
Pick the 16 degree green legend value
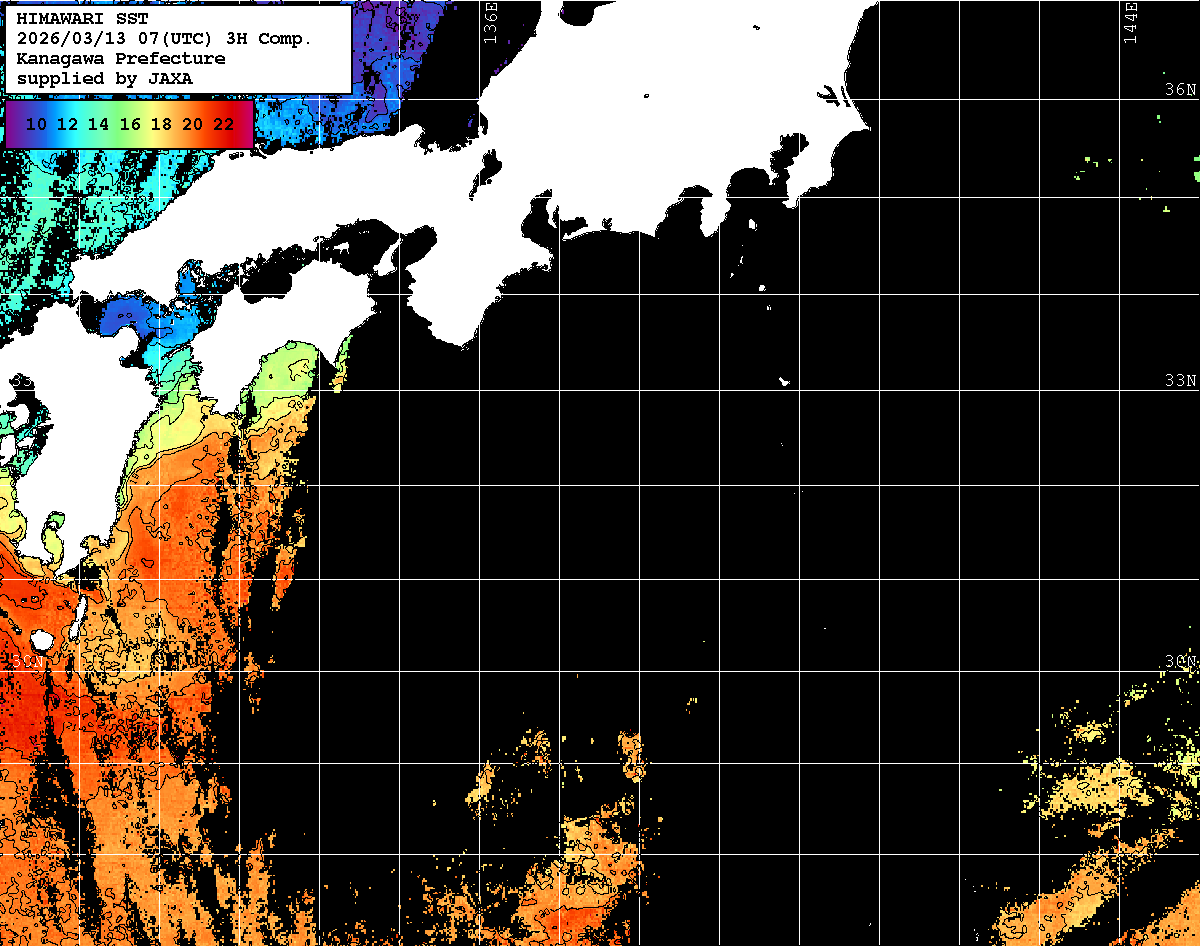tap(130, 124)
